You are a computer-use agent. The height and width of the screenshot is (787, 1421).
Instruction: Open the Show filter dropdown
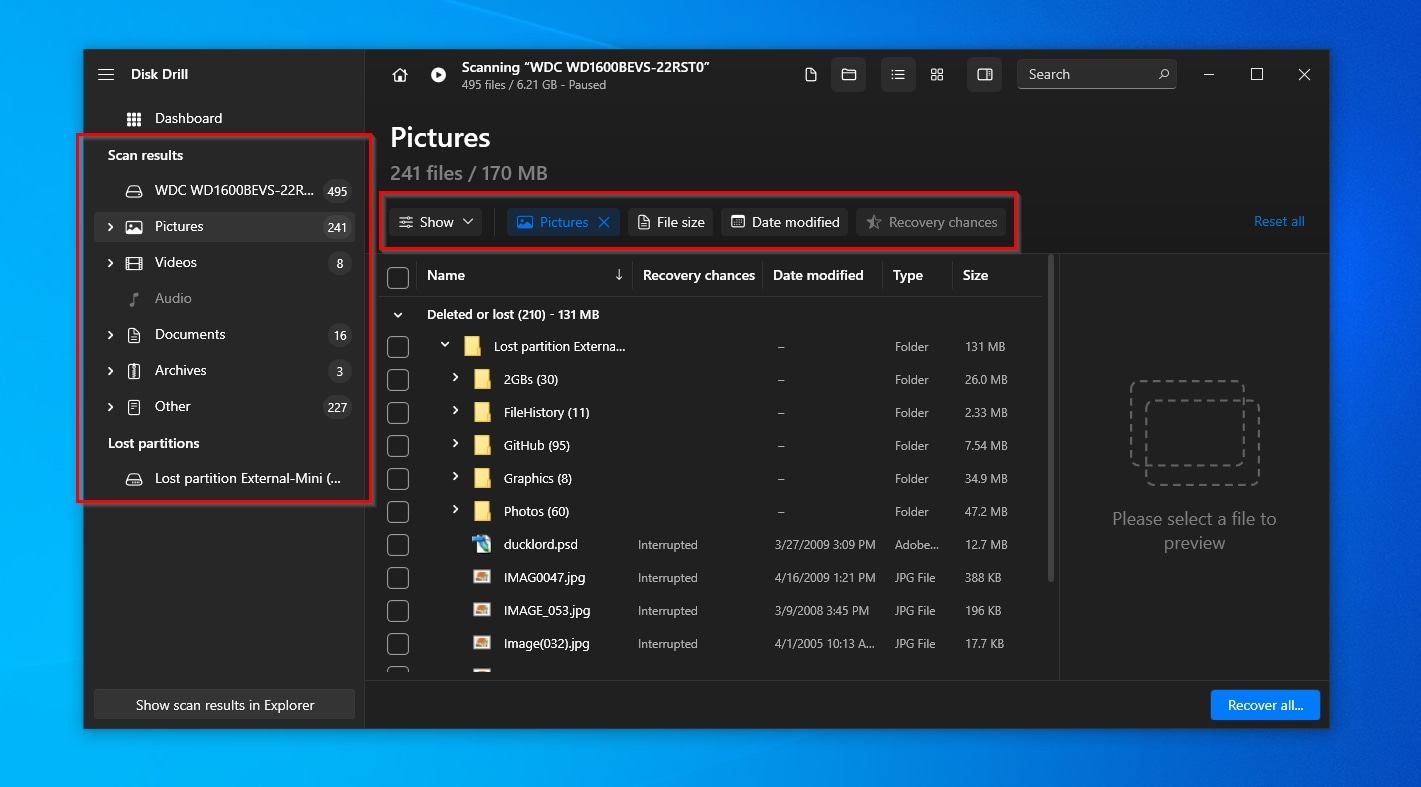(x=436, y=222)
